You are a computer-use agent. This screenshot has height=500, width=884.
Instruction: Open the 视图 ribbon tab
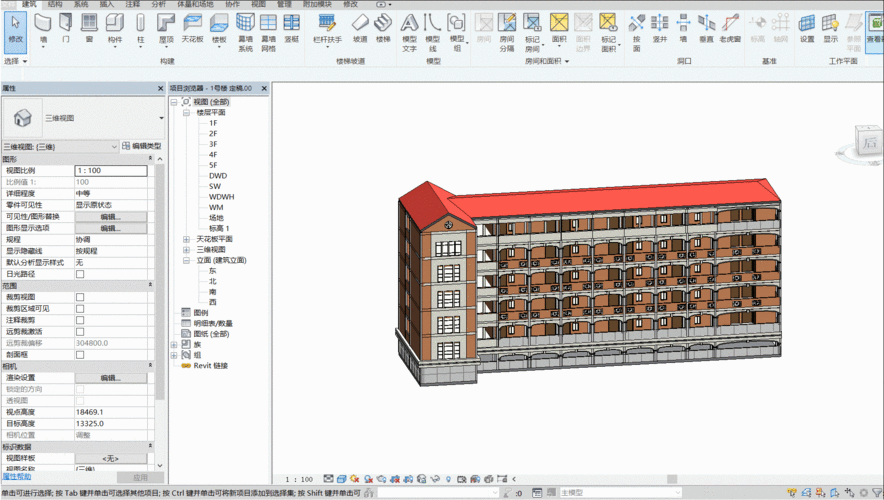pos(258,5)
